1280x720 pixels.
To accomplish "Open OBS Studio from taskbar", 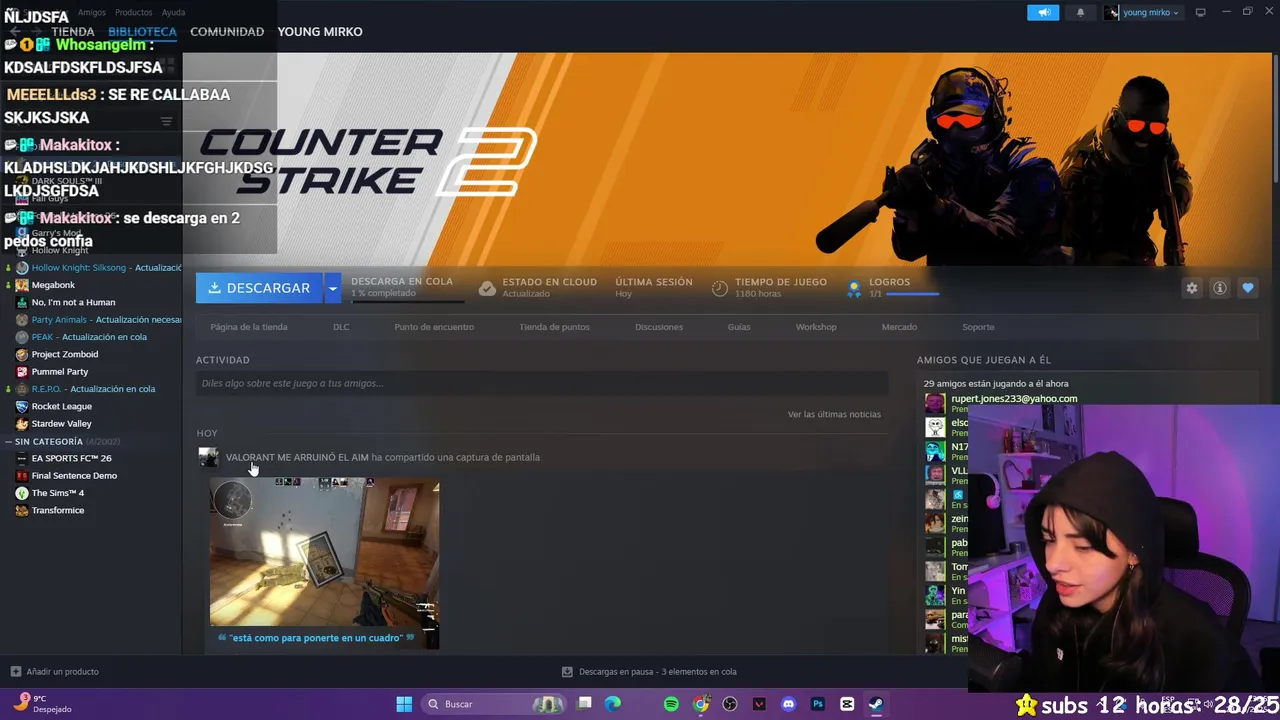I will coord(730,704).
